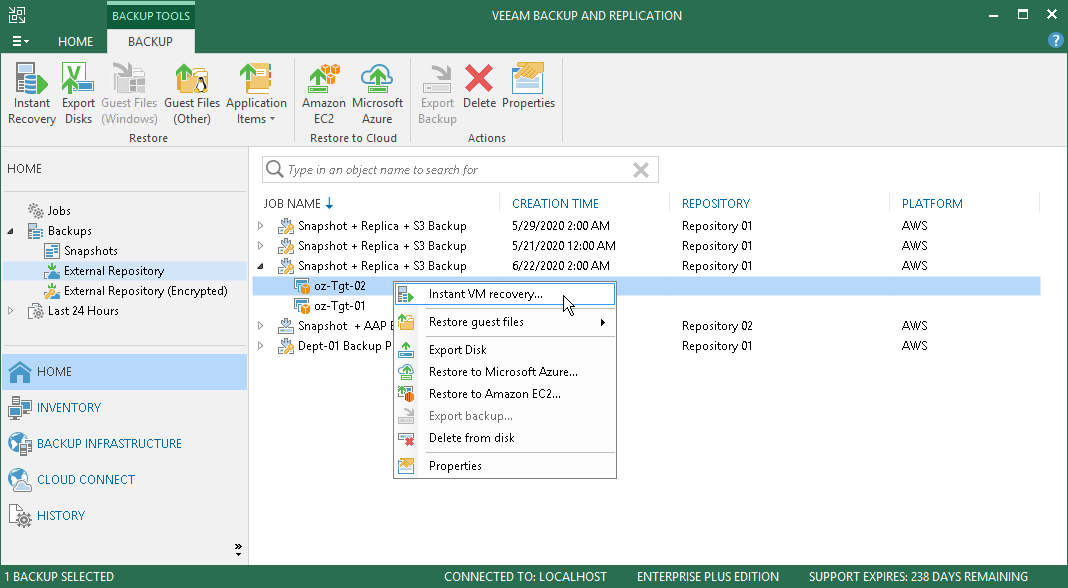Select Snapshots under Backups

90,251
